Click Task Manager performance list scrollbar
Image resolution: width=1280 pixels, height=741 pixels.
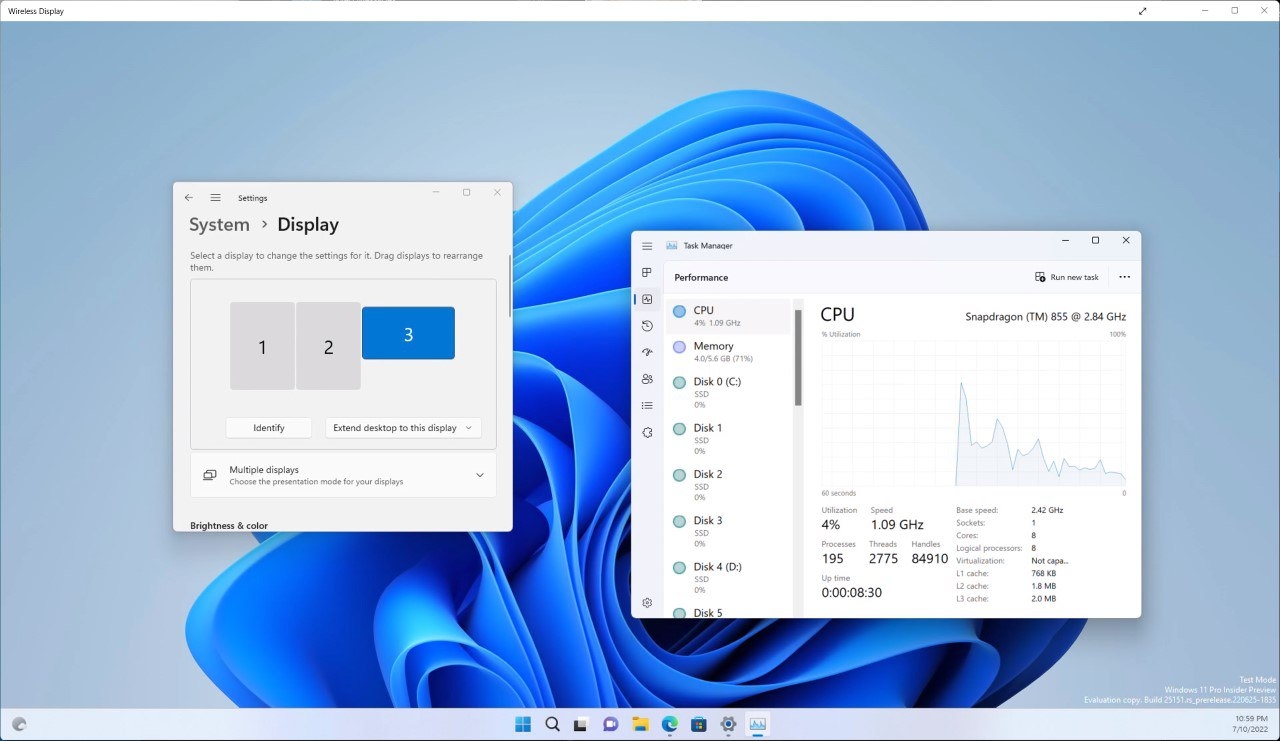click(x=798, y=357)
